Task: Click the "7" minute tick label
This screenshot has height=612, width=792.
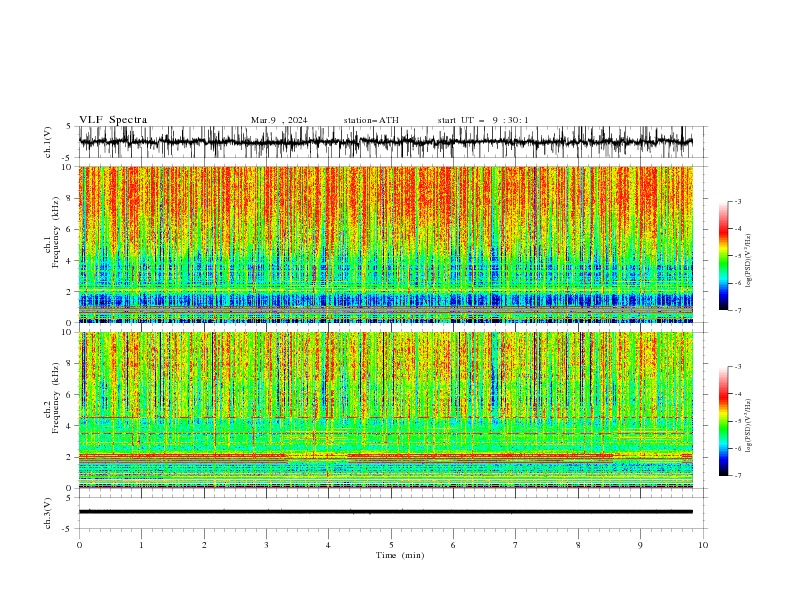Action: tap(516, 545)
